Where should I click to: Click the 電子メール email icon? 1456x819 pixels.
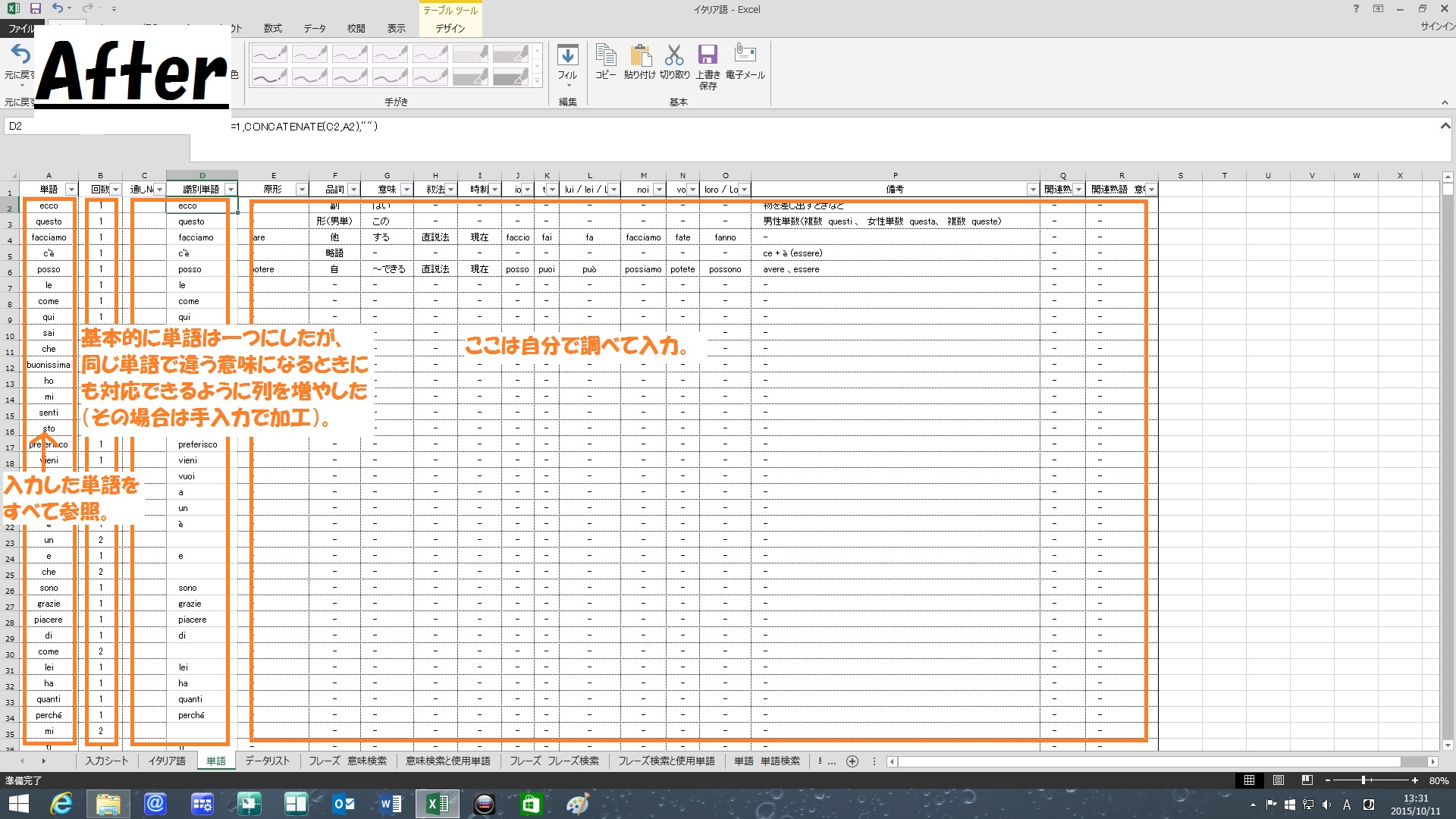(745, 55)
